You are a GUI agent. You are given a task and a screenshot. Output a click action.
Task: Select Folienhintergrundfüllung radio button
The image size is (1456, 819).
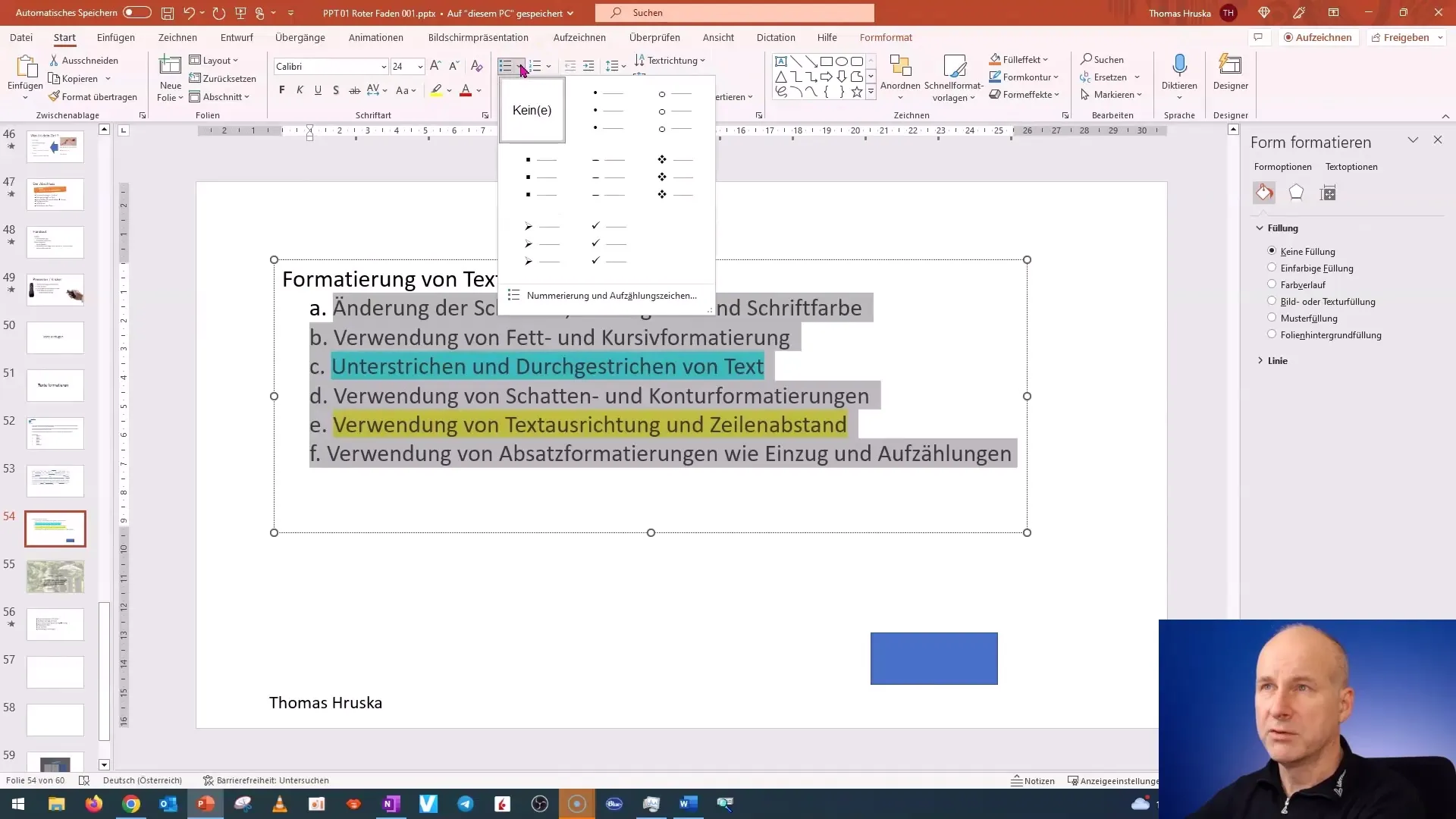1272,334
